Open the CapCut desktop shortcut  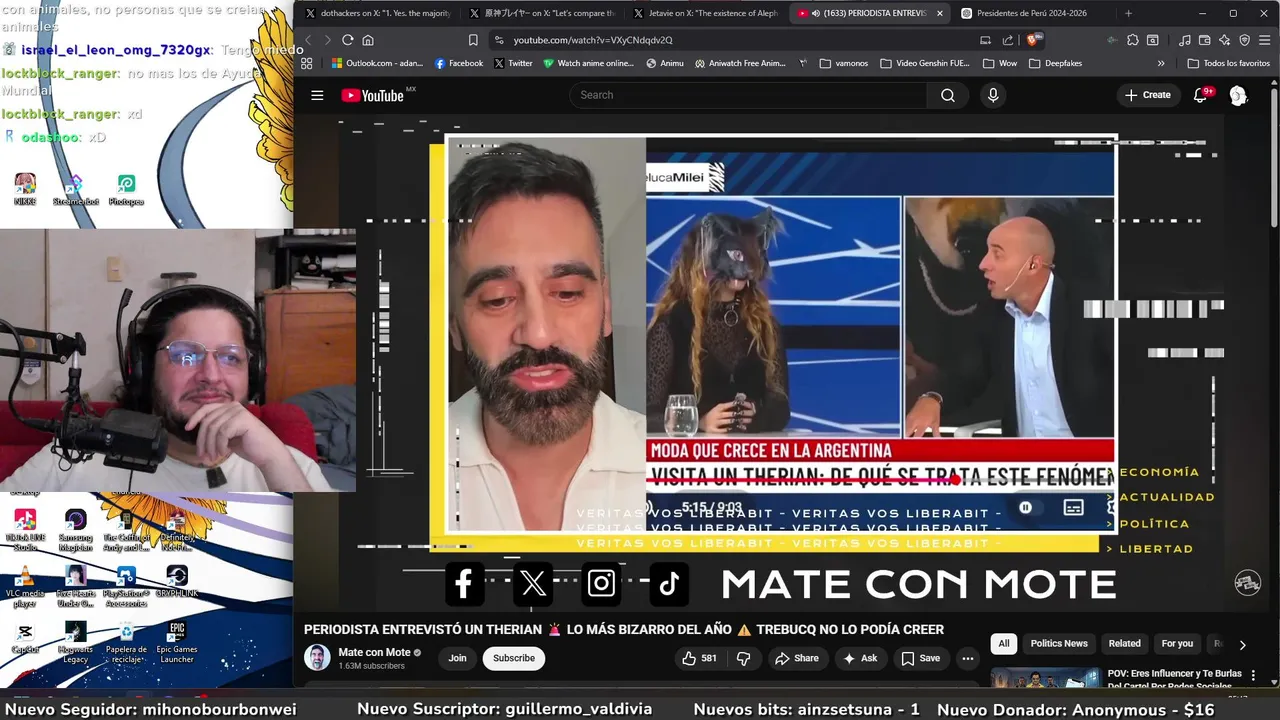tap(25, 638)
